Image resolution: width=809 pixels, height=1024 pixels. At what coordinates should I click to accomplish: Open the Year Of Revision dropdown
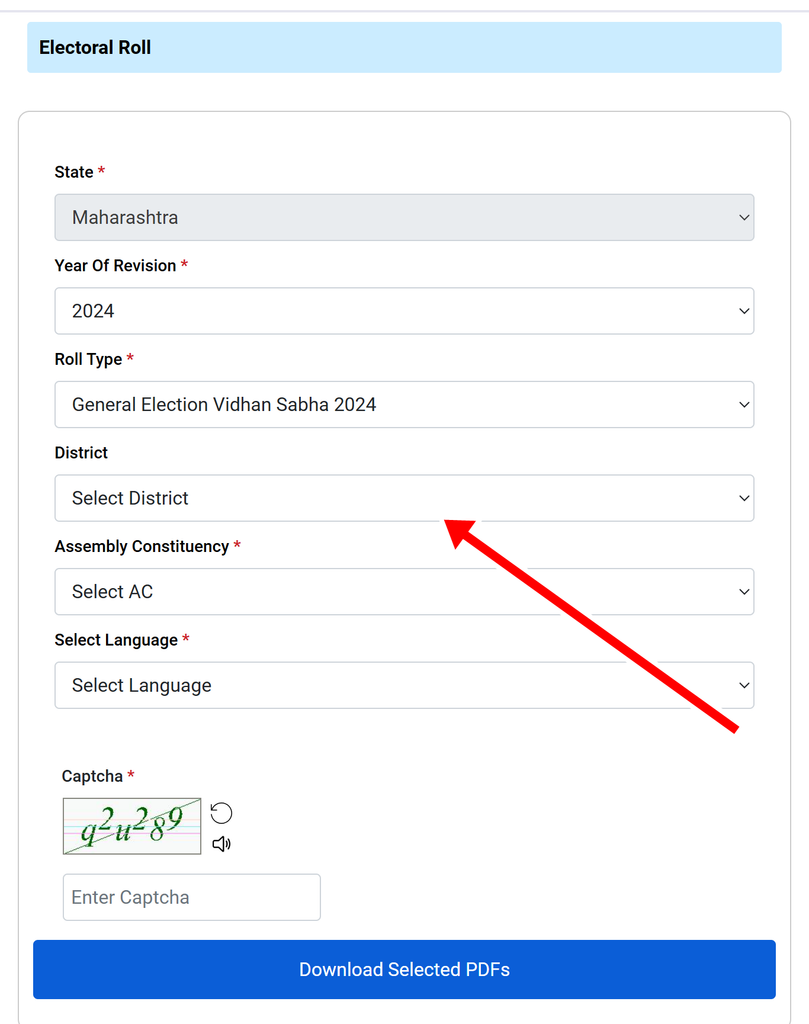404,311
